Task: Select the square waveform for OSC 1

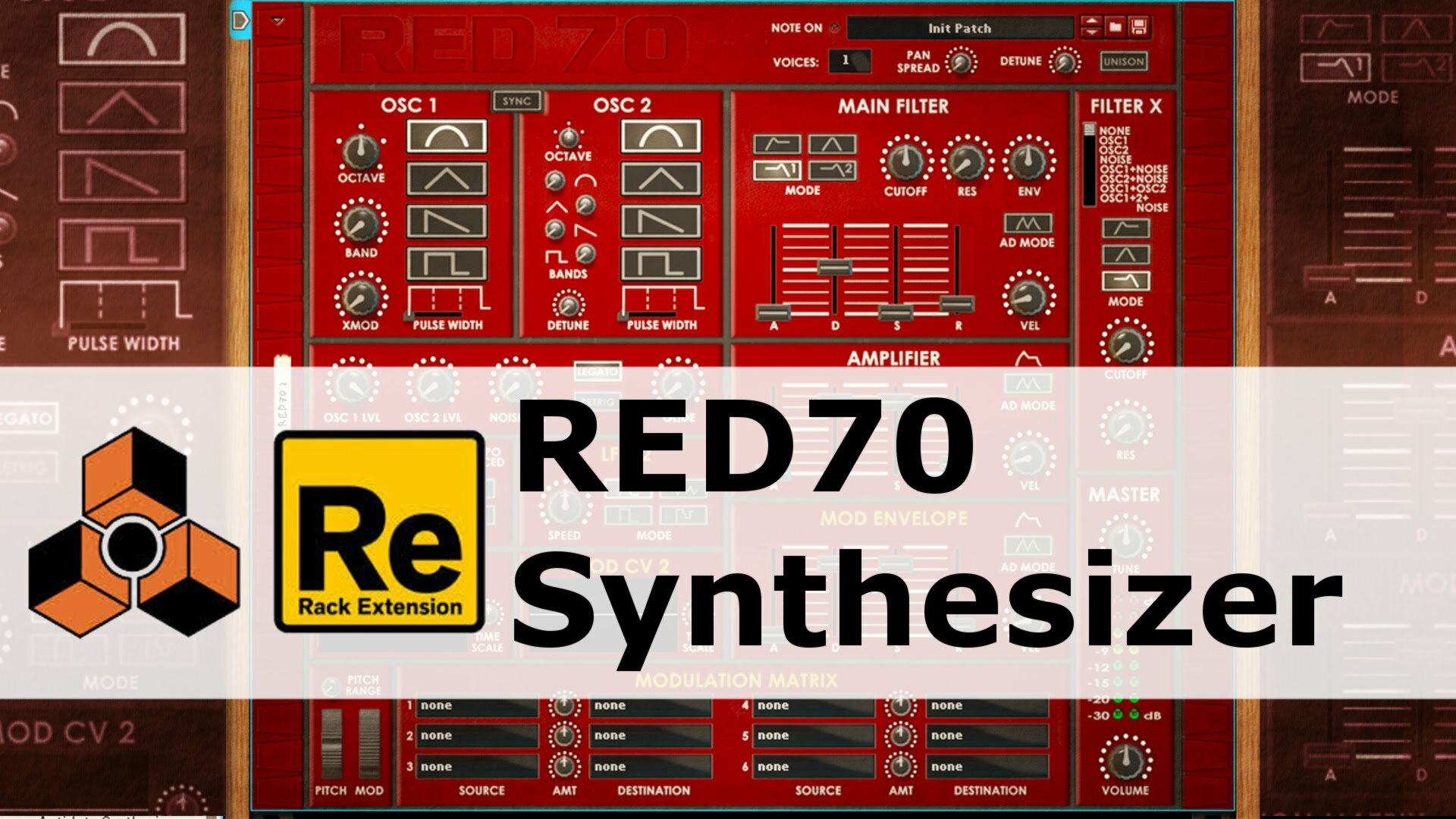Action: point(447,263)
